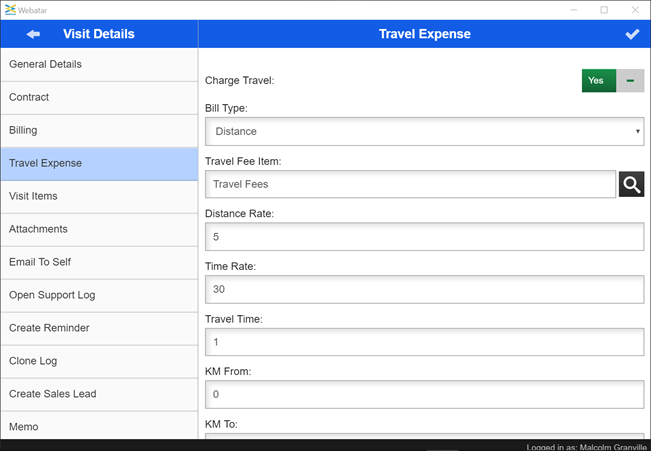This screenshot has width=651, height=451.
Task: Click the minus part of Charge Travel toggle
Action: [x=630, y=81]
